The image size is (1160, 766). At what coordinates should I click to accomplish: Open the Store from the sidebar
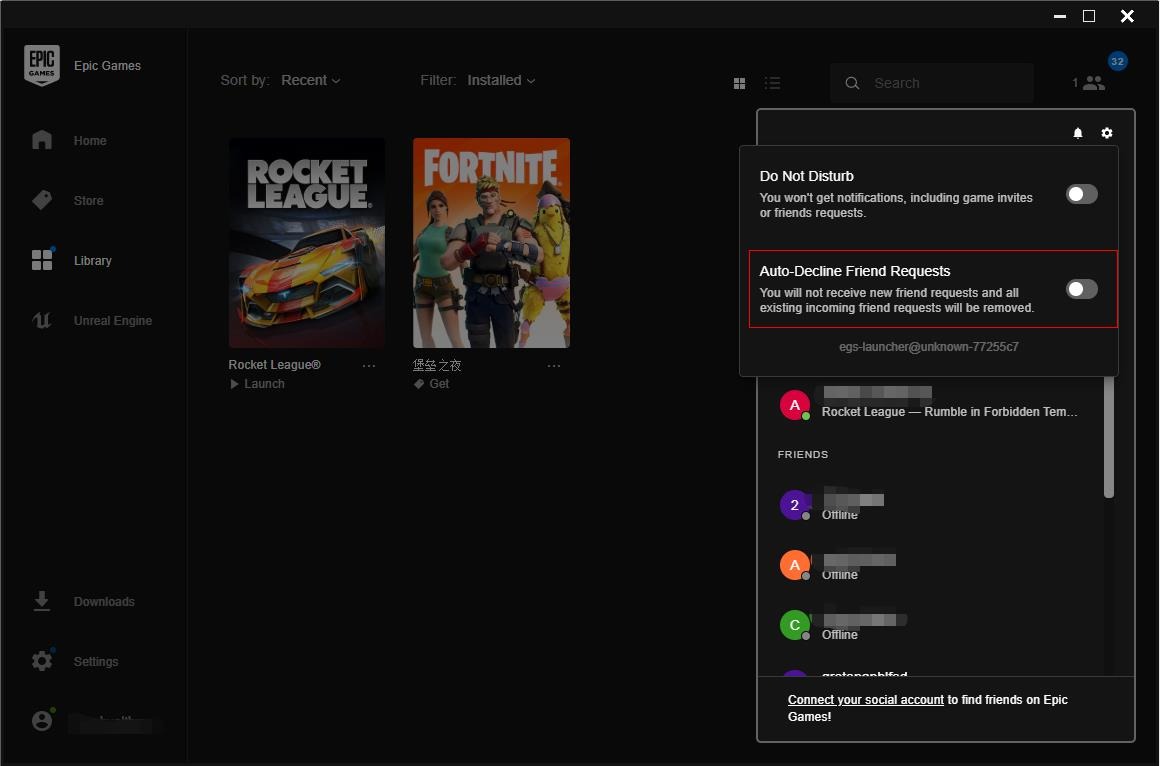(88, 200)
